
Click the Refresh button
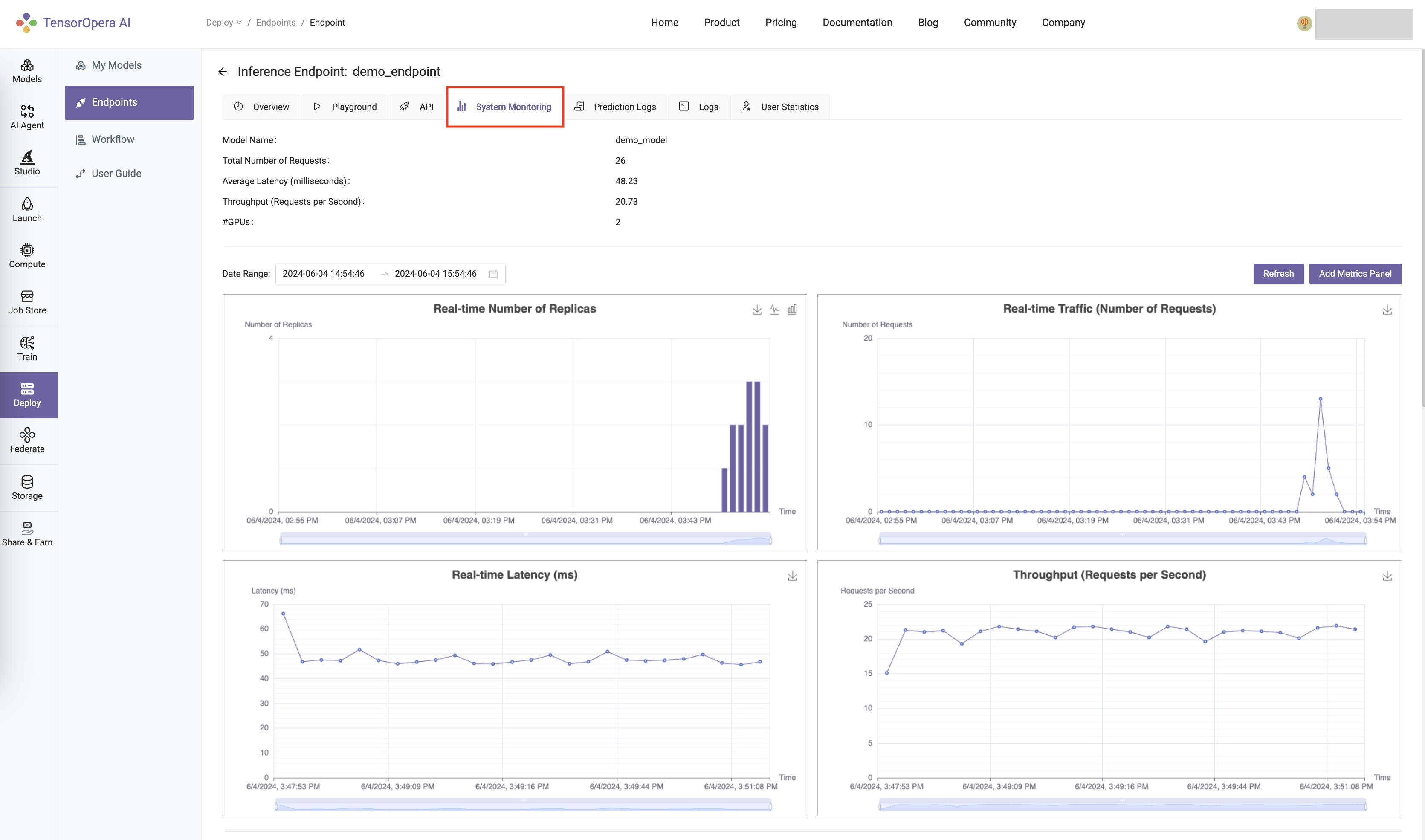1278,274
